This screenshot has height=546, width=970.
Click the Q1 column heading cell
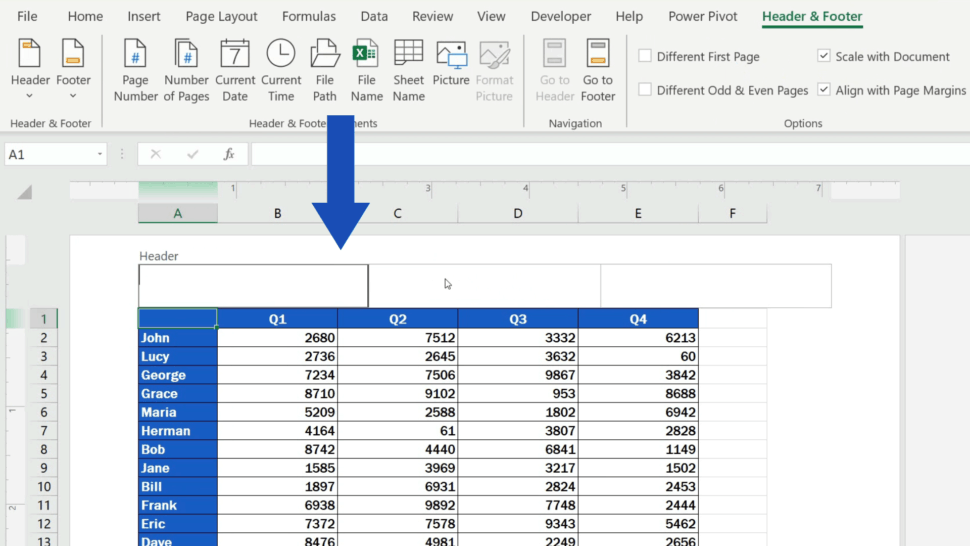(x=277, y=318)
